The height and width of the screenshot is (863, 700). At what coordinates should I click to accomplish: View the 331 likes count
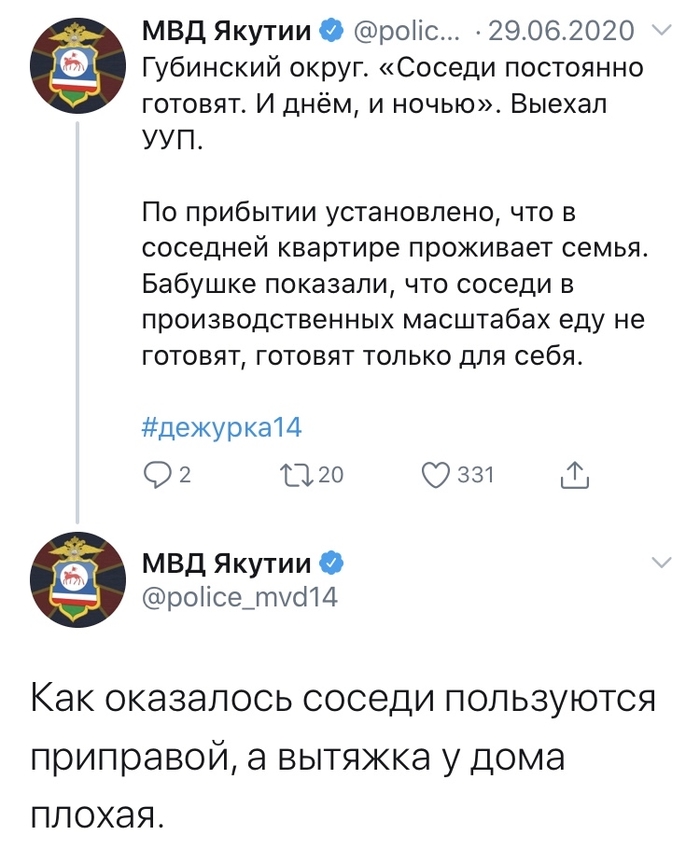pyautogui.click(x=475, y=476)
